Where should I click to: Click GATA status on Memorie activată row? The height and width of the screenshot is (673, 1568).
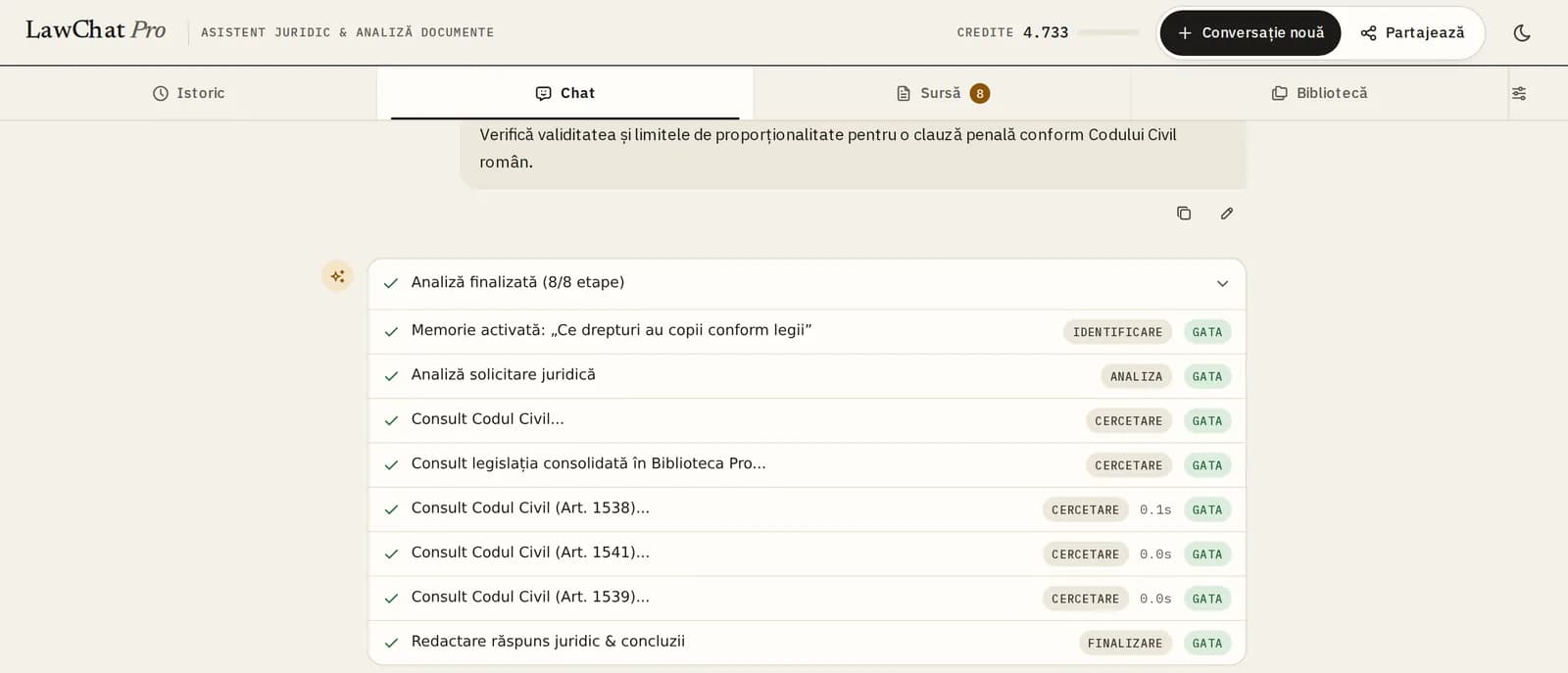[1207, 332]
